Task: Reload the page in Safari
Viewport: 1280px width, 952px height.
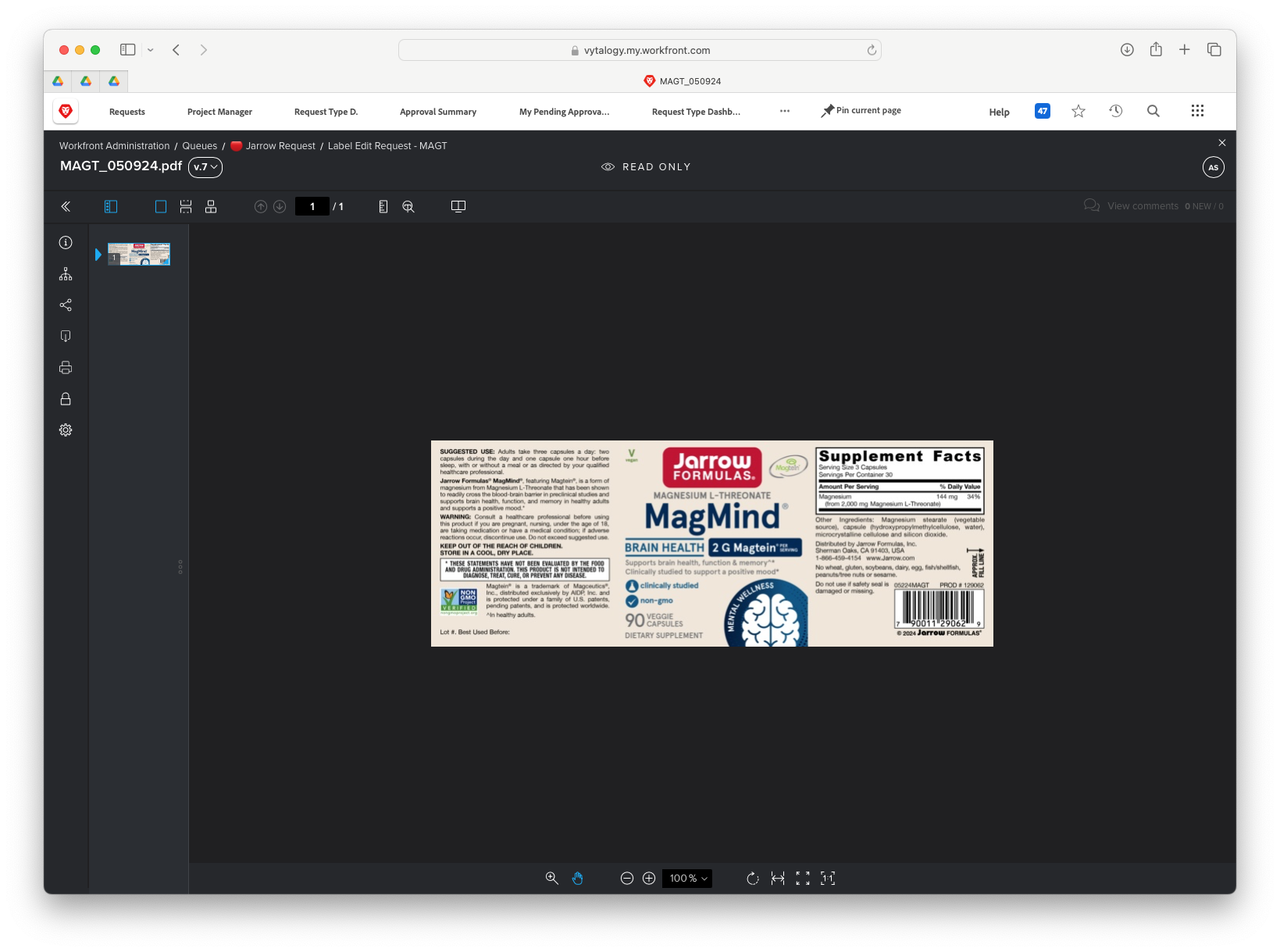Action: point(872,50)
